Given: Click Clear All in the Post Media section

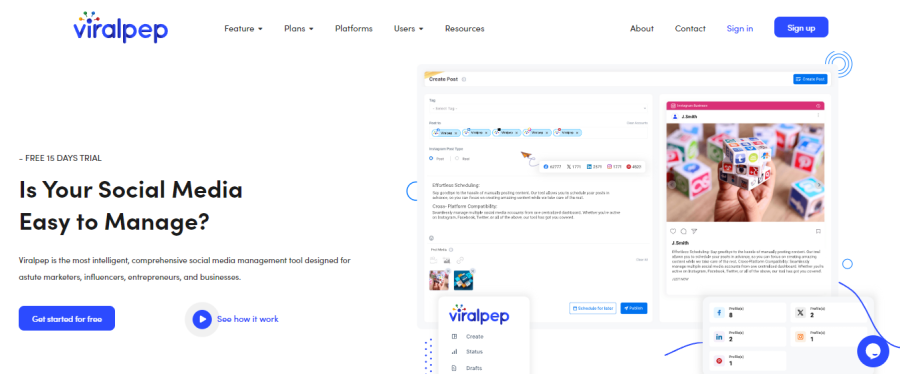Looking at the screenshot, I should [x=642, y=260].
